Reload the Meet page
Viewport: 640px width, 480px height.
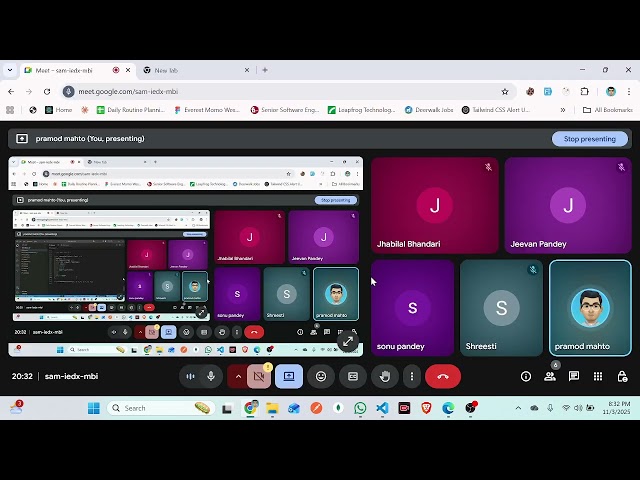[47, 91]
